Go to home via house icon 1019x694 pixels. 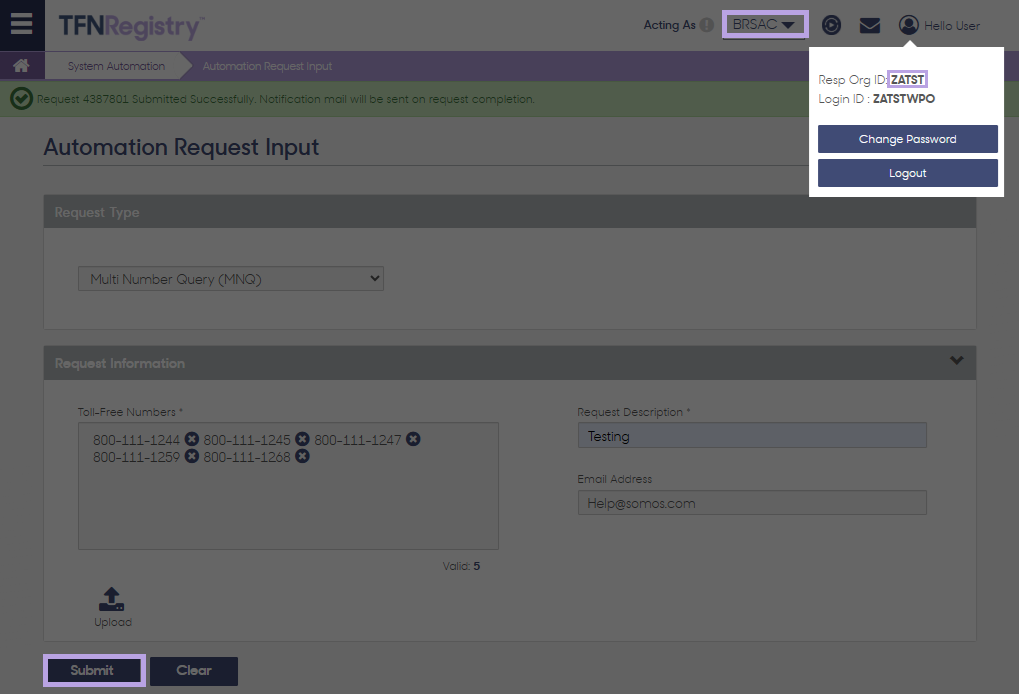(21, 66)
